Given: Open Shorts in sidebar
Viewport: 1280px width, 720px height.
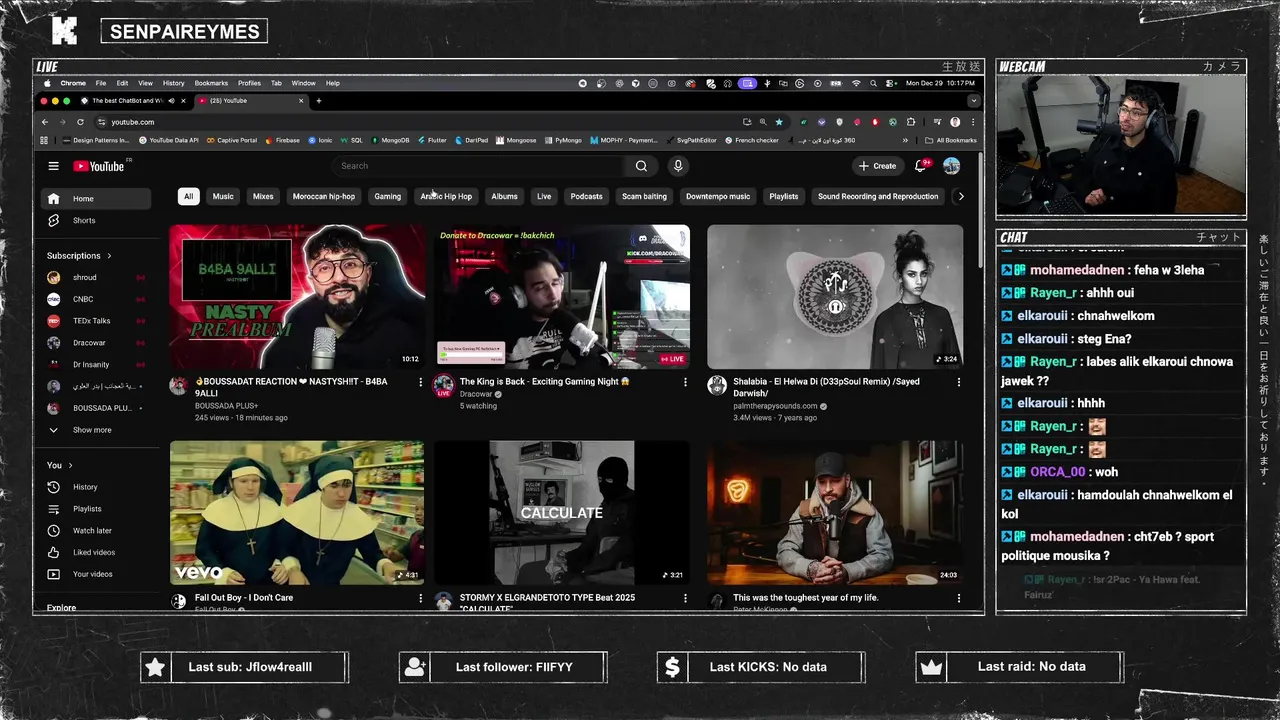Looking at the screenshot, I should [x=97, y=220].
